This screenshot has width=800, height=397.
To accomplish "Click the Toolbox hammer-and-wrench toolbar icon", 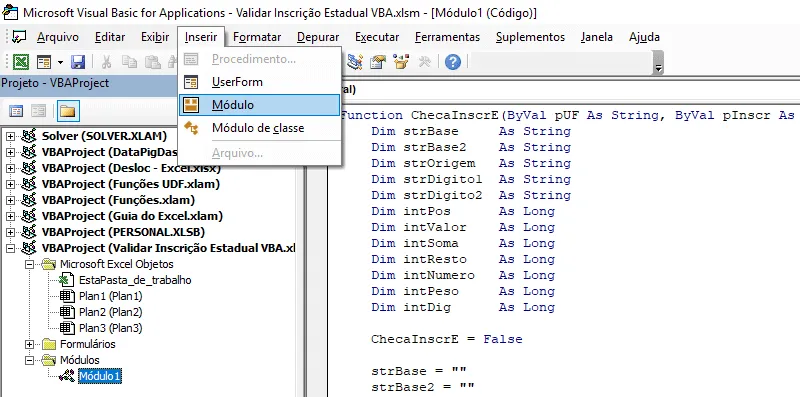I will (424, 62).
